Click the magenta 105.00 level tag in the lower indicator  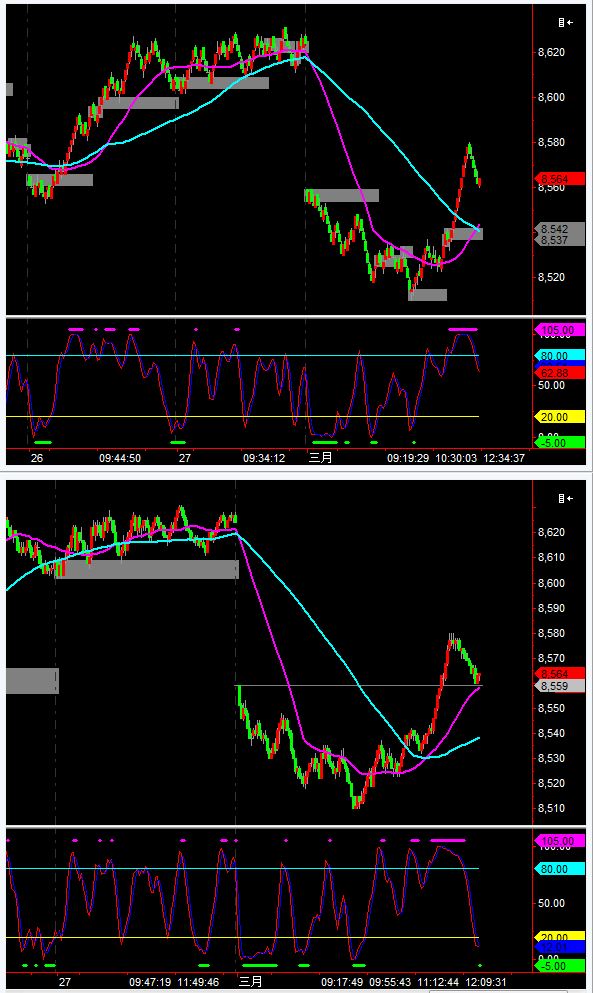[560, 842]
